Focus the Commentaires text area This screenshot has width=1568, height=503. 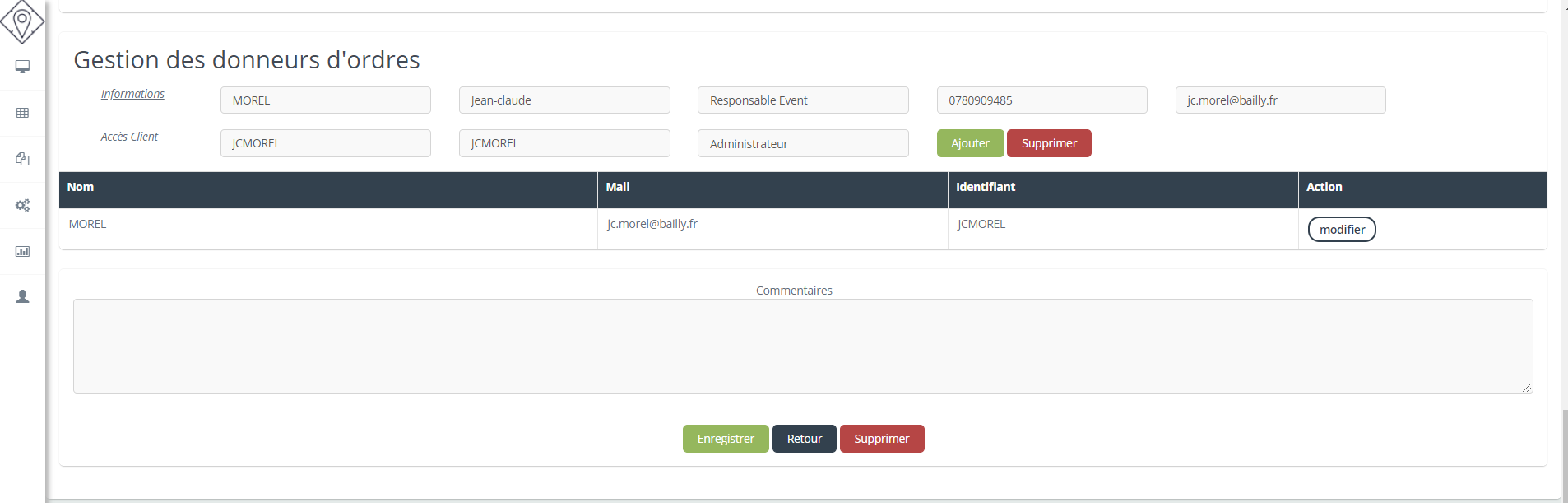pos(802,346)
